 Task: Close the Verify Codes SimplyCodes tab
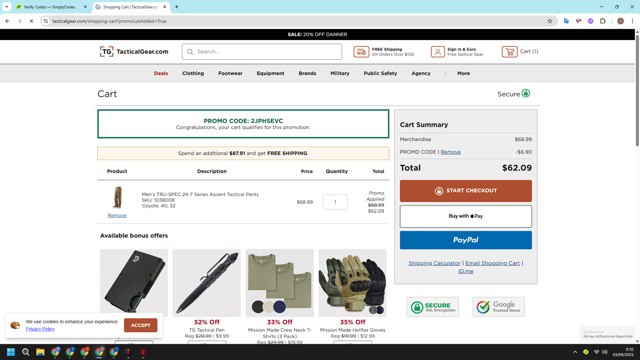pyautogui.click(x=85, y=7)
